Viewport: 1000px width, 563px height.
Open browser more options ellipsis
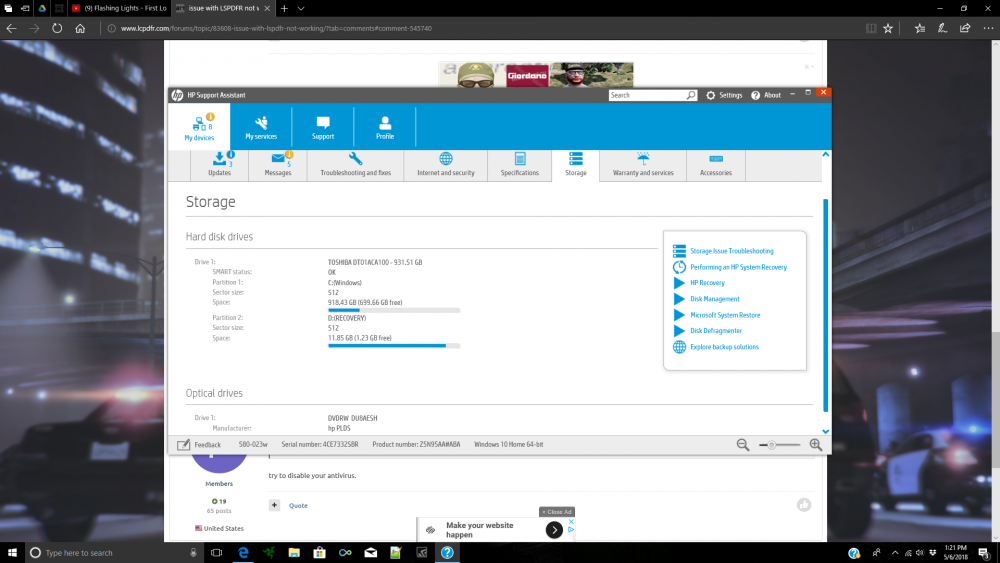988,28
